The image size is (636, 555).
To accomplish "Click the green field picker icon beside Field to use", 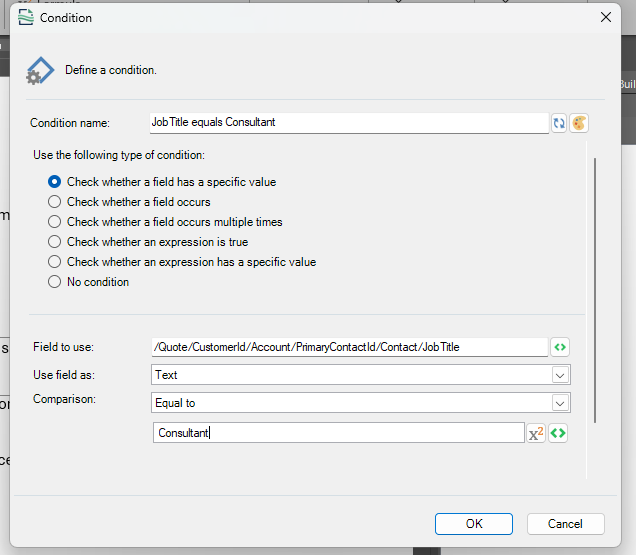I will click(560, 347).
